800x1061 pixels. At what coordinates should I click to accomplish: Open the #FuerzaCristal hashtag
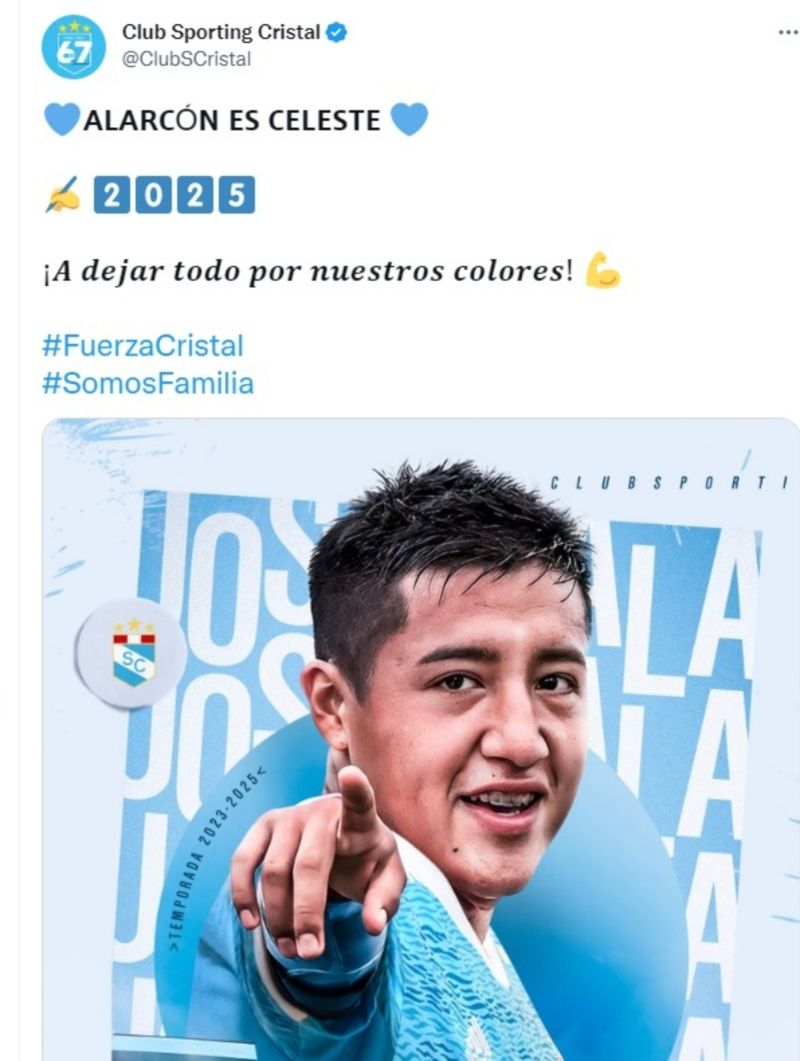click(143, 346)
